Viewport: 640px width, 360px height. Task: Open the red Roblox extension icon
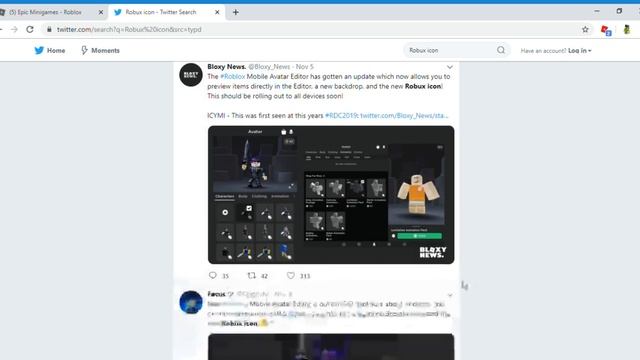pyautogui.click(x=606, y=30)
